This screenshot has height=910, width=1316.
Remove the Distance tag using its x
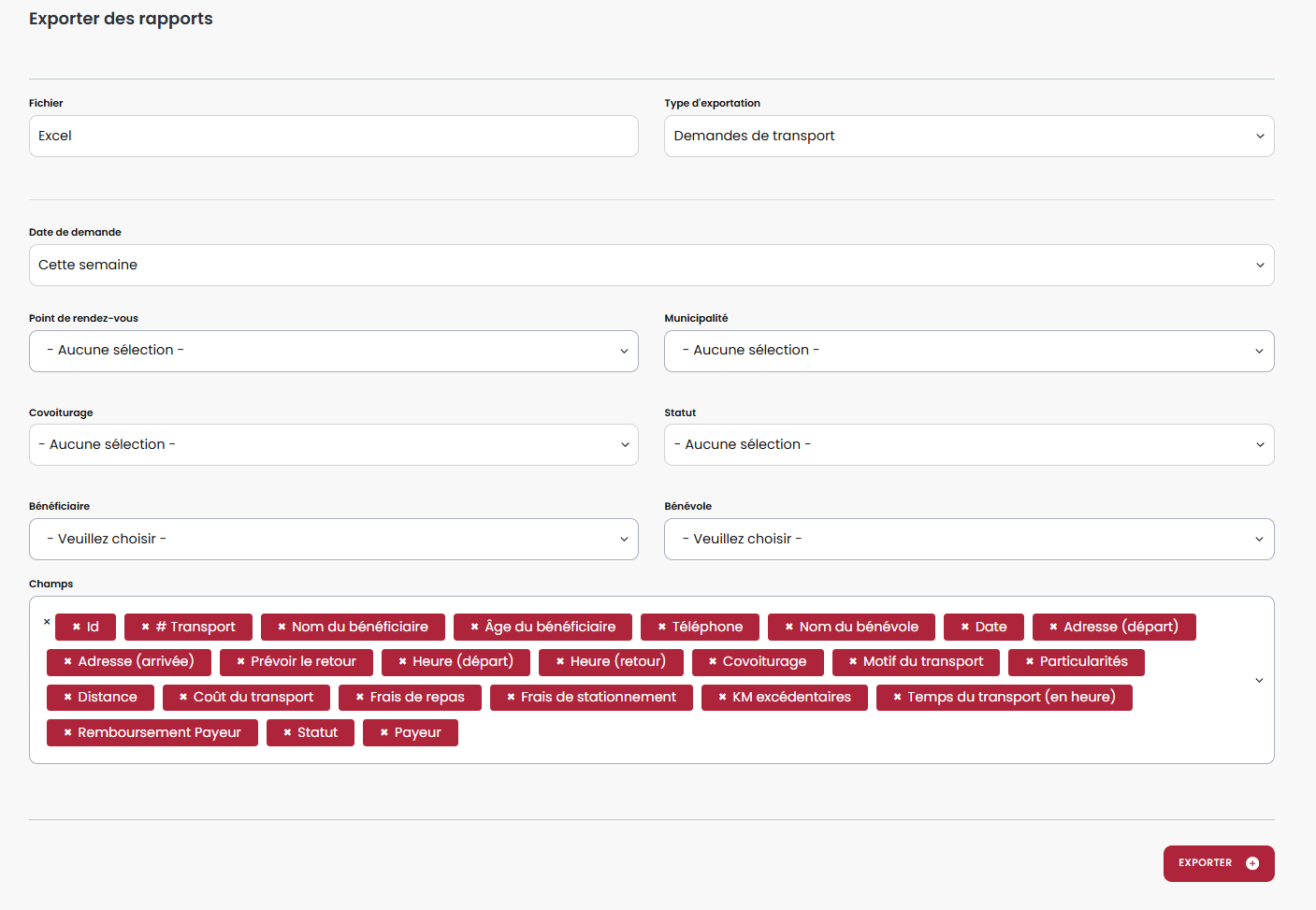(x=68, y=698)
